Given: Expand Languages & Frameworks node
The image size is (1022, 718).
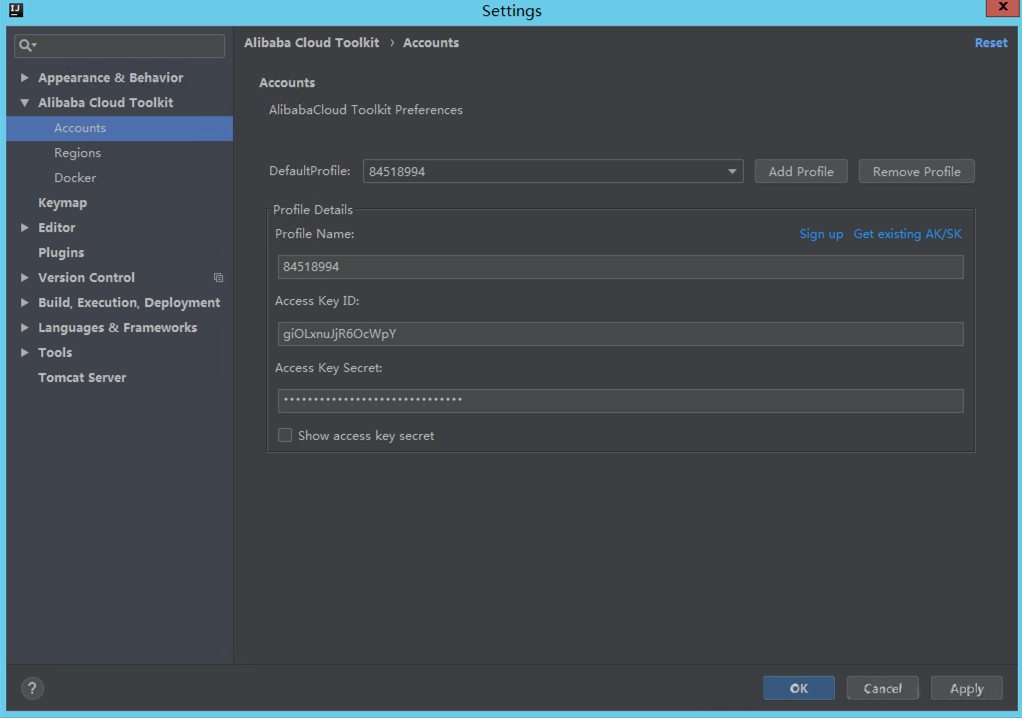Looking at the screenshot, I should pos(24,327).
